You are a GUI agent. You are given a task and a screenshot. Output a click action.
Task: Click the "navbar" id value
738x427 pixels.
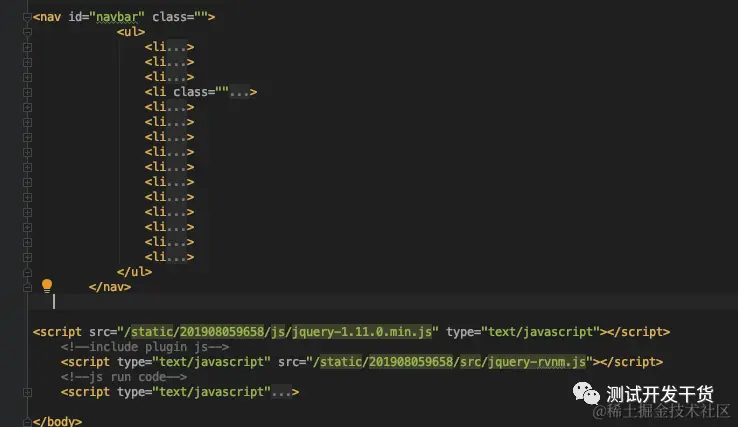[117, 17]
